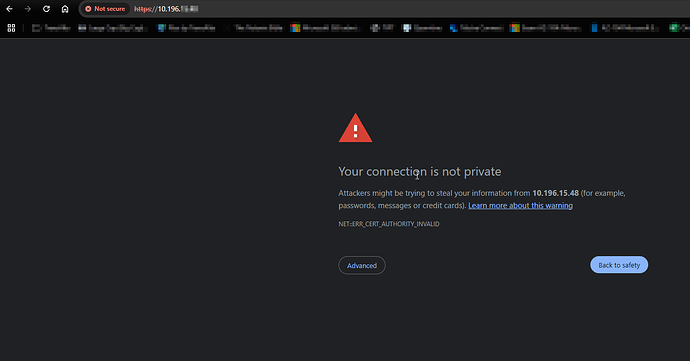Screen dimensions: 690x361
Task: Open the first Microsoft-logo bookmark
Action: click(x=326, y=28)
